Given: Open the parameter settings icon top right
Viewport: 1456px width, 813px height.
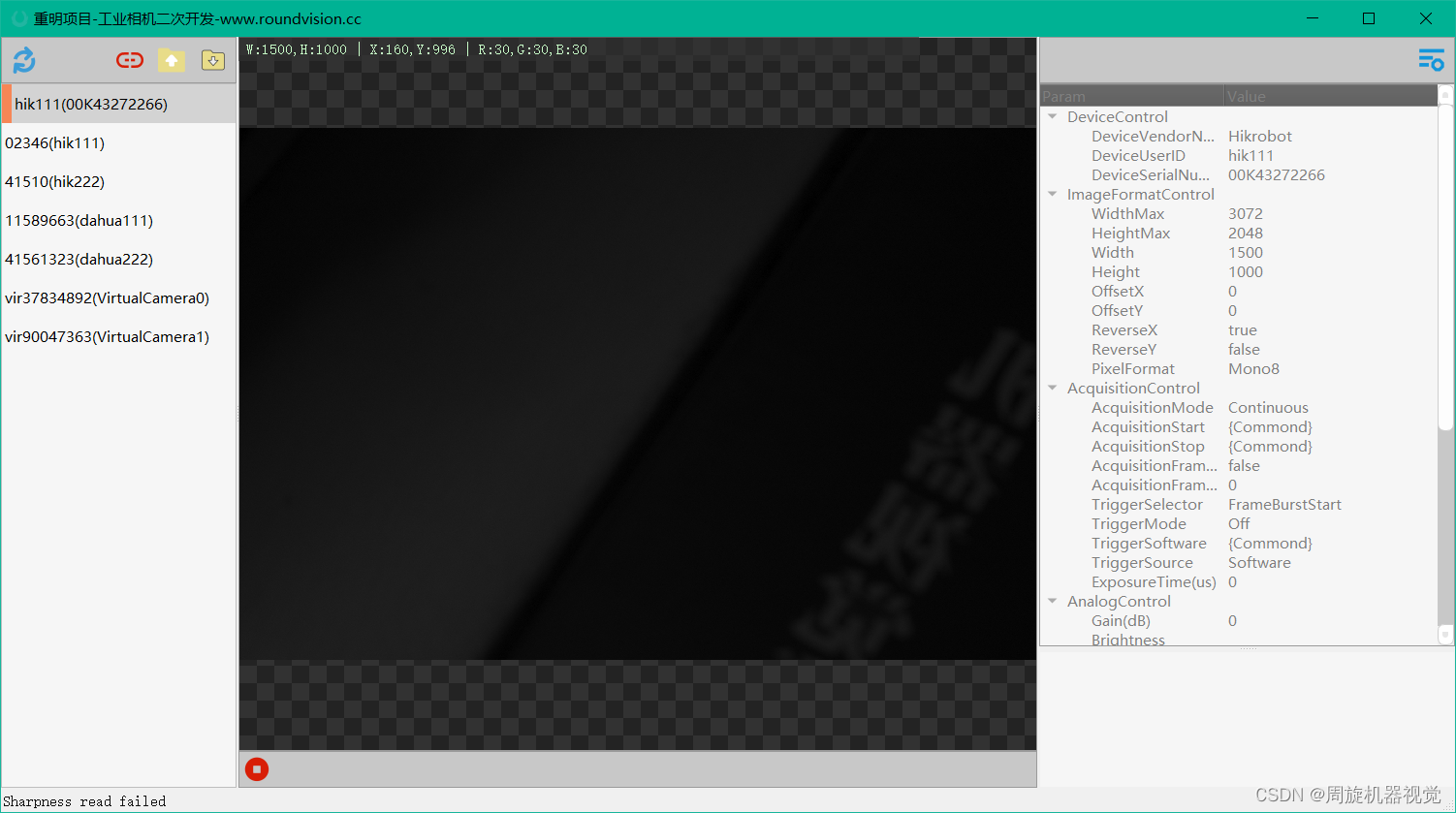Looking at the screenshot, I should point(1431,59).
